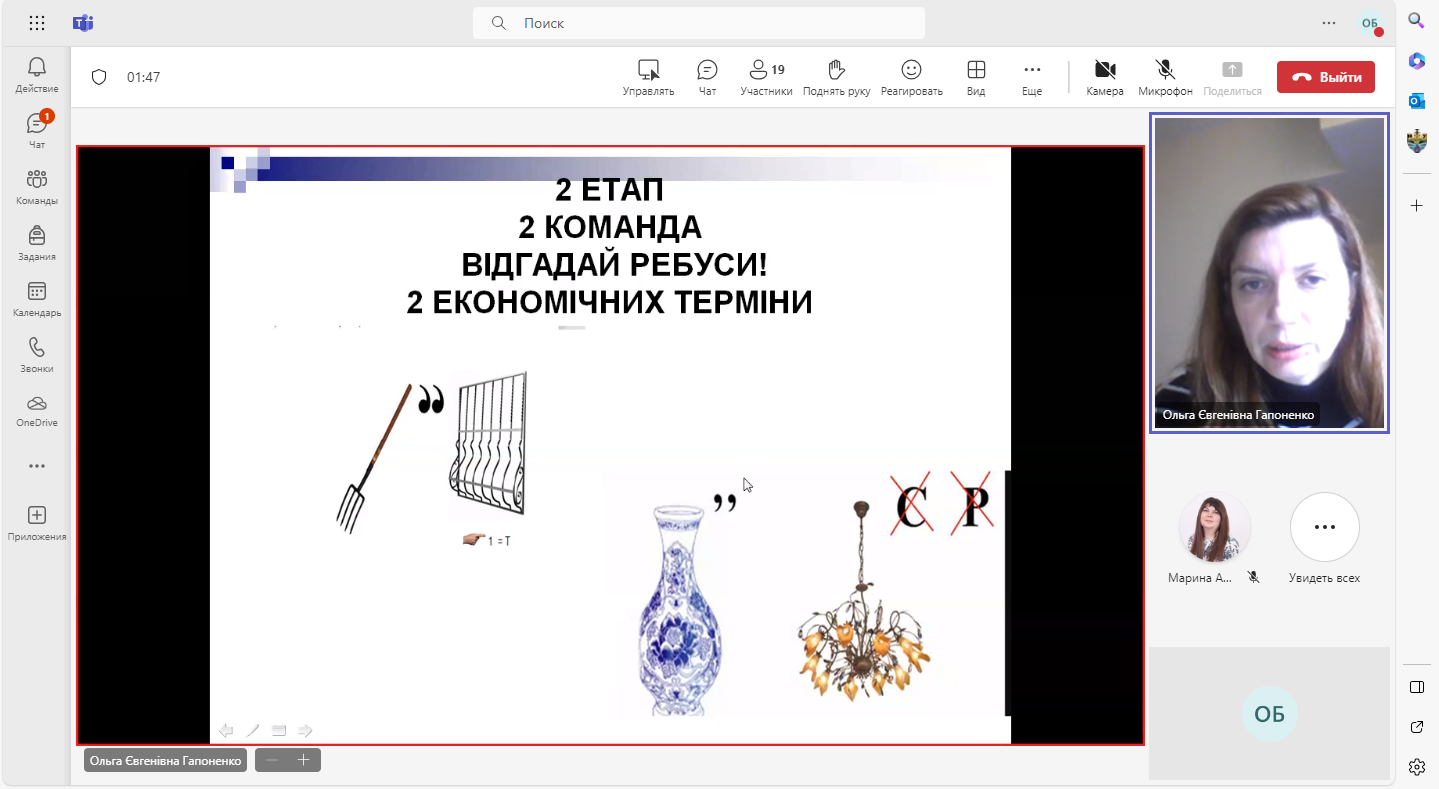Go to previous slide arrow

pyautogui.click(x=226, y=730)
